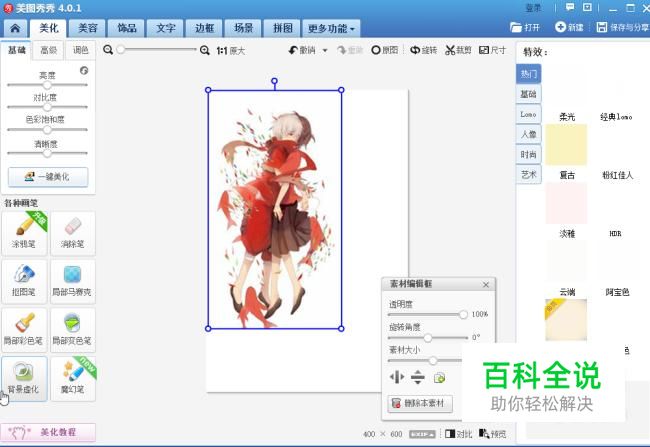Click the 裁剪 crop scissors icon
650x447 pixels.
click(450, 50)
